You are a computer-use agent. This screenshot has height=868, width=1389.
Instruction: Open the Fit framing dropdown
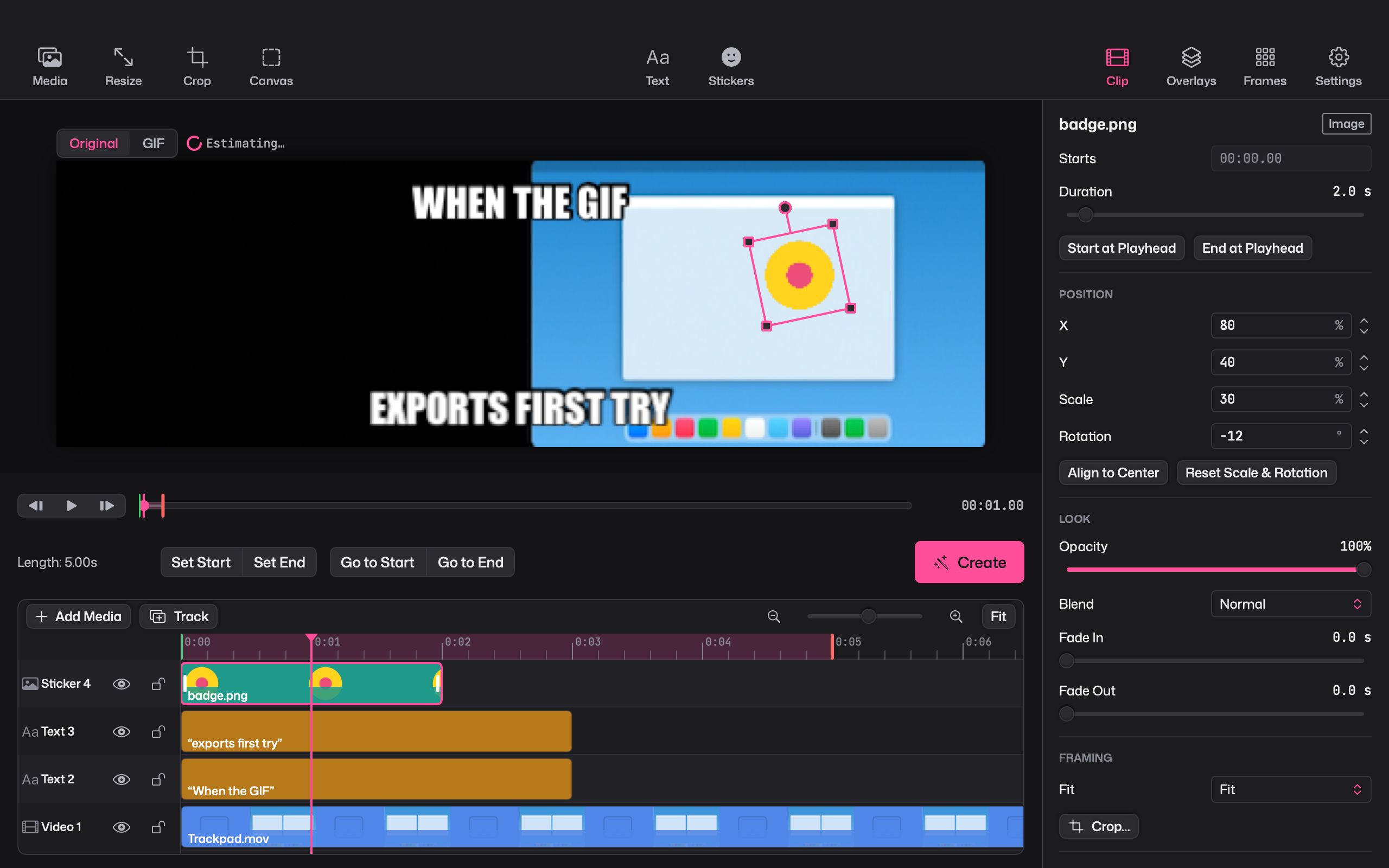(1290, 789)
